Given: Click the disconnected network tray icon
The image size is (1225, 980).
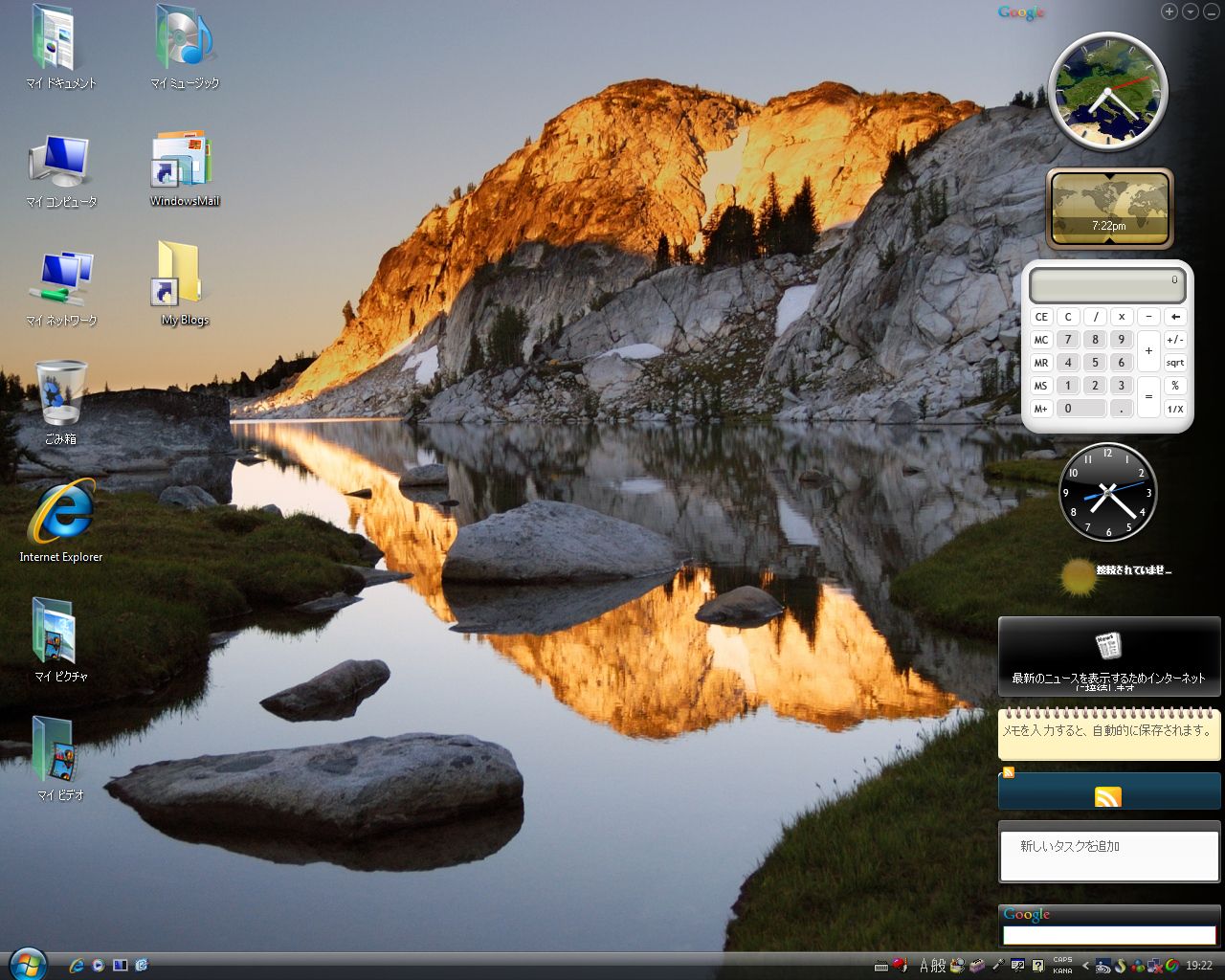Looking at the screenshot, I should point(1155,966).
